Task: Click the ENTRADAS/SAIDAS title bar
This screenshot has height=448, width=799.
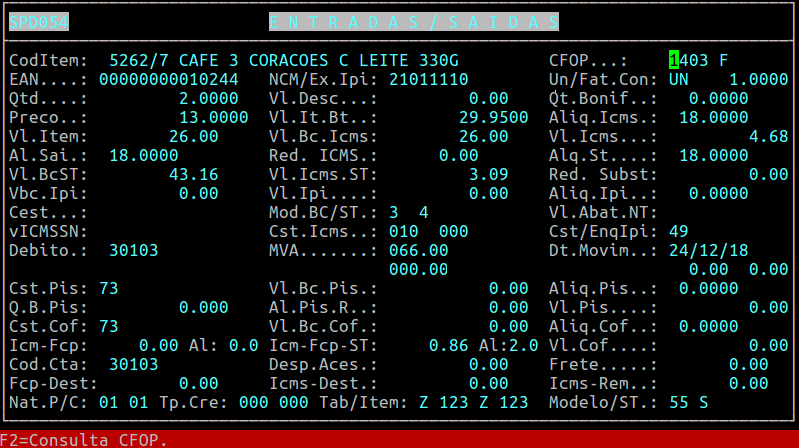Action: pyautogui.click(x=414, y=22)
